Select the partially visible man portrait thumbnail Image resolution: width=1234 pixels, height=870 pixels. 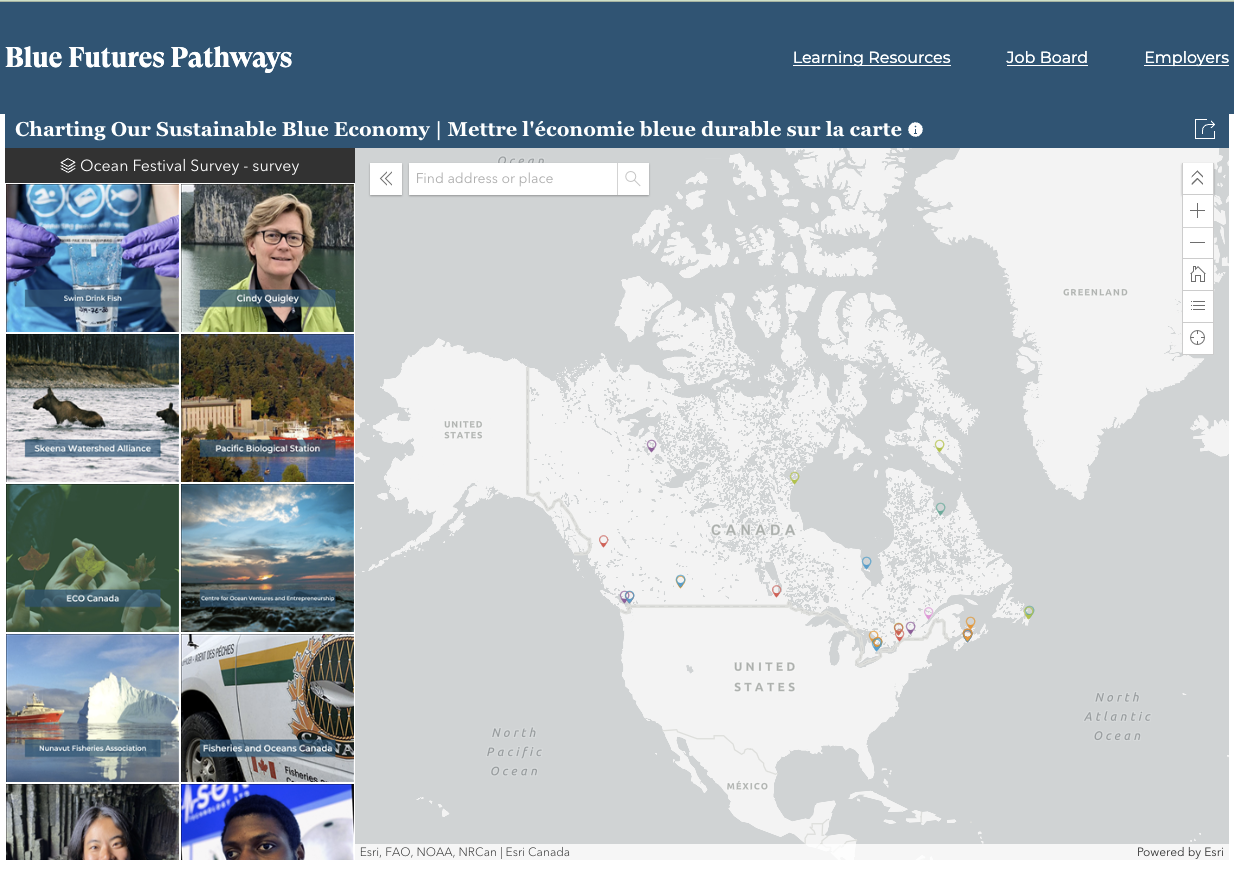(267, 822)
